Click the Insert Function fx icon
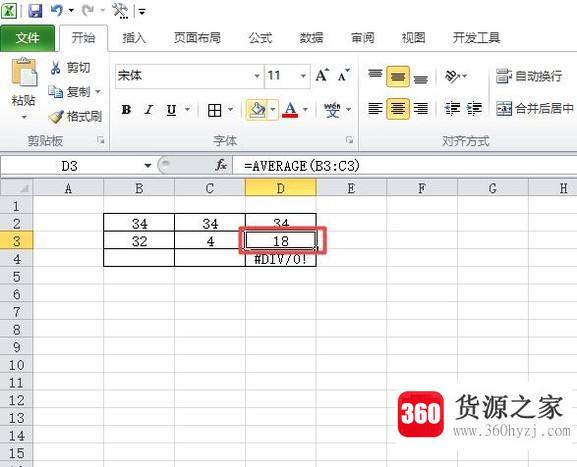 pos(221,166)
